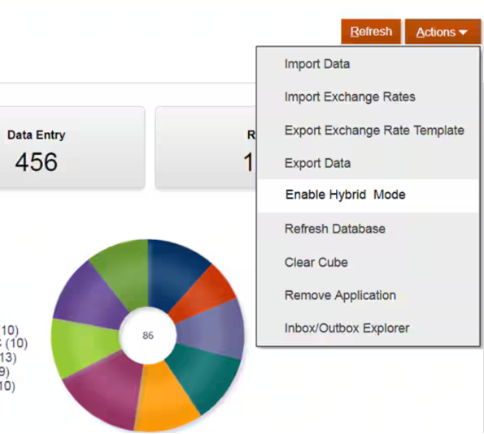Image resolution: width=484 pixels, height=434 pixels.
Task: Select Export Exchange Rate Template
Action: 368,130
